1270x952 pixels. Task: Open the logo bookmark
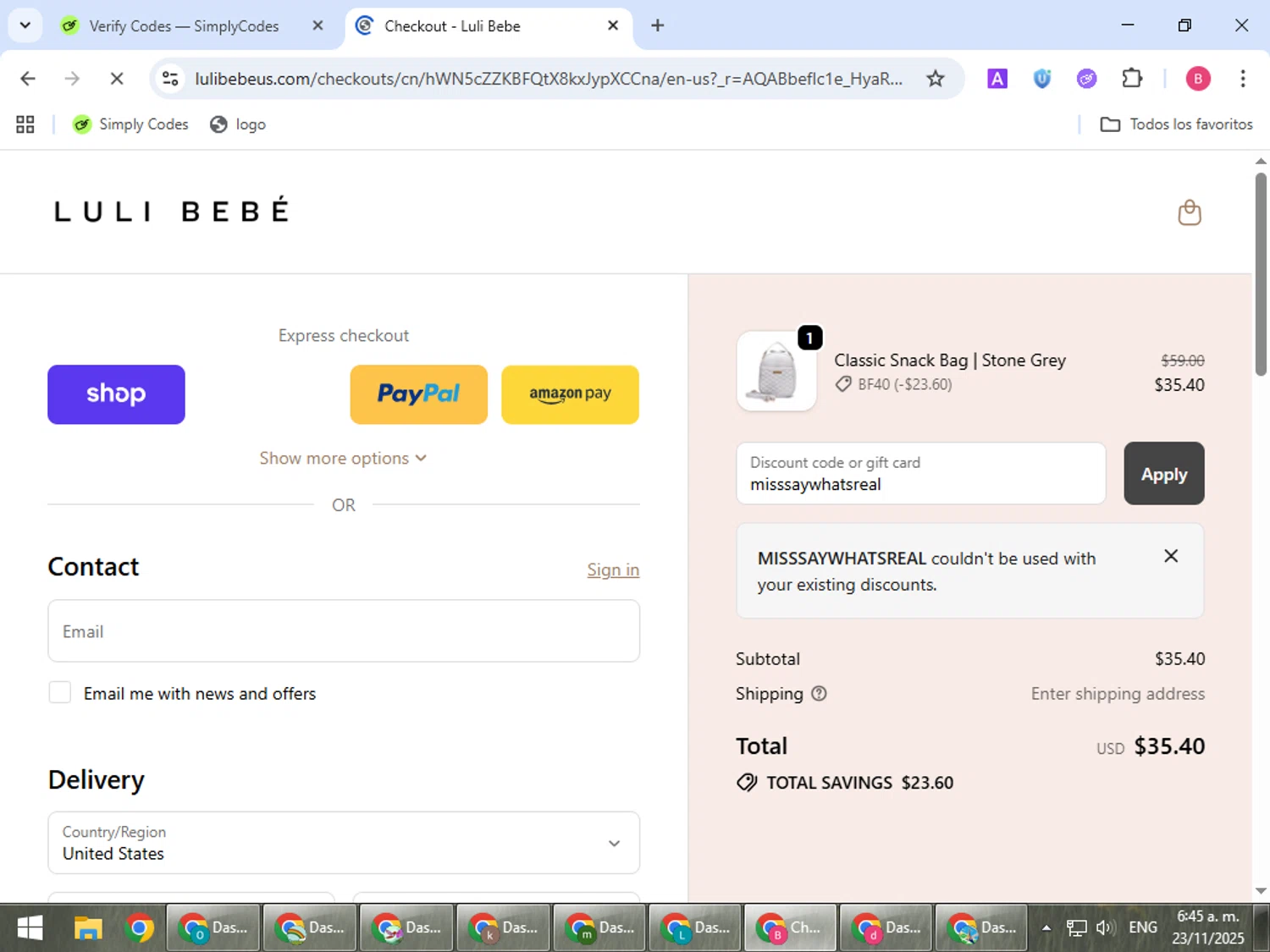pyautogui.click(x=238, y=124)
